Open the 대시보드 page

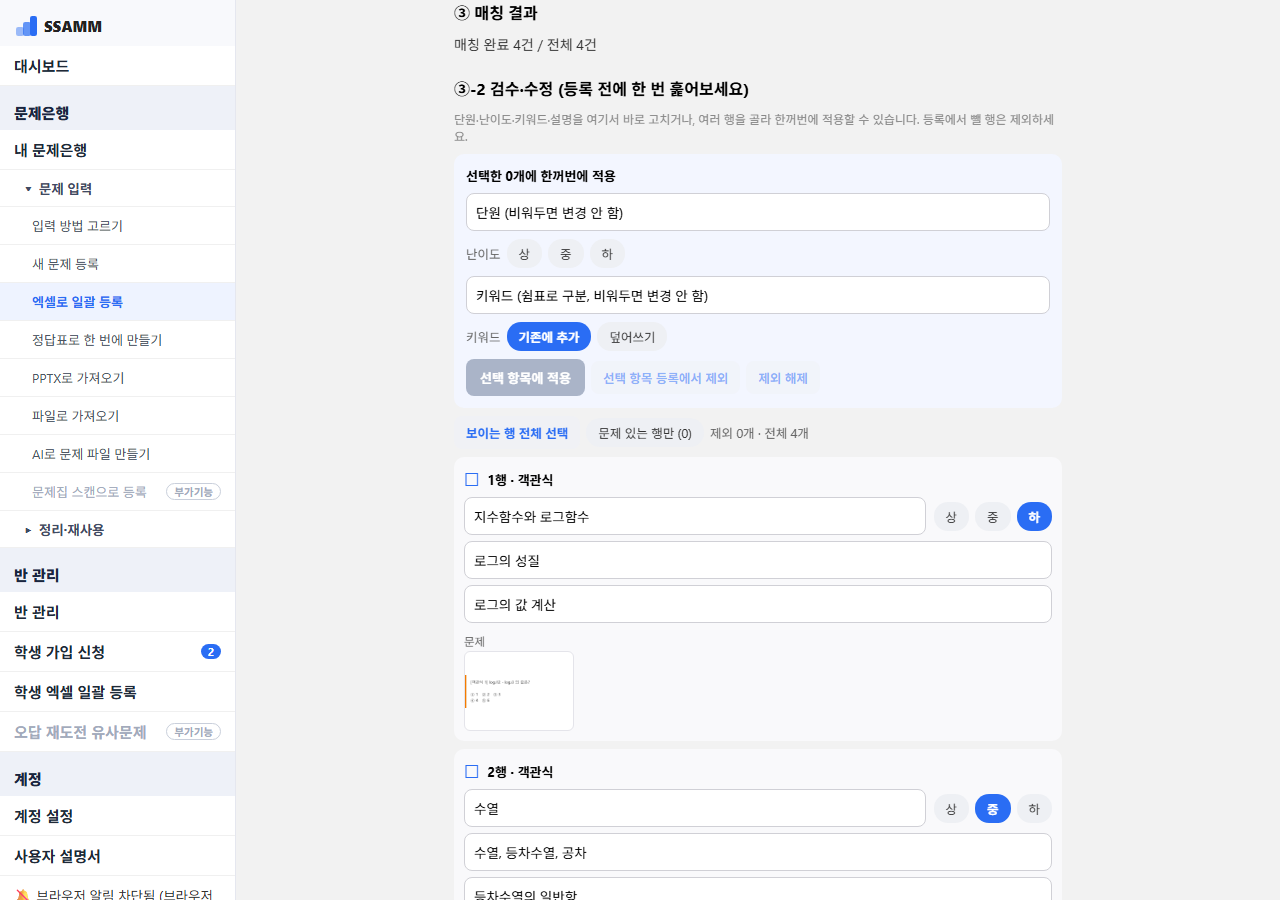[117, 66]
